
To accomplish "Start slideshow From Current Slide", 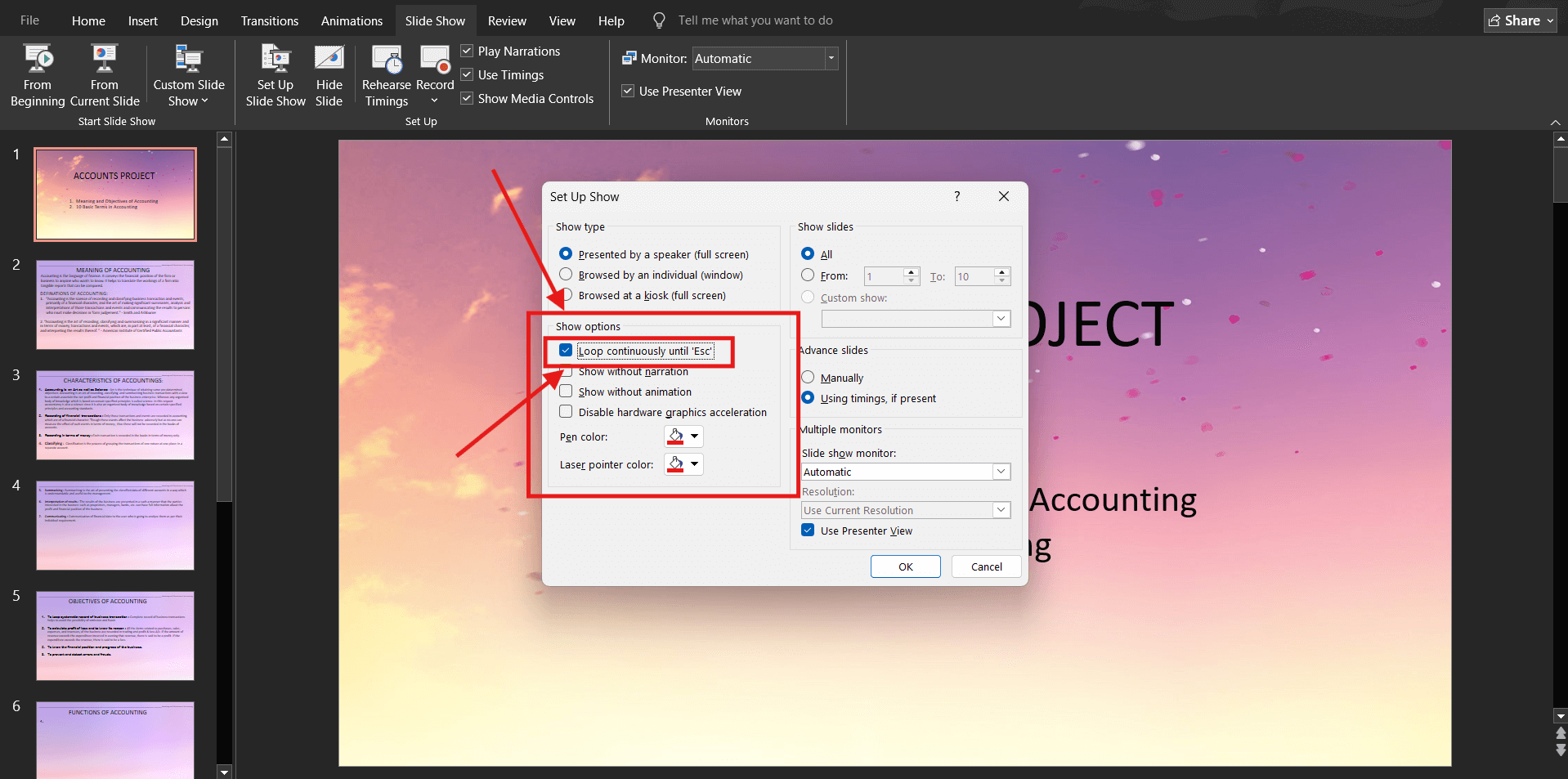I will click(x=105, y=76).
